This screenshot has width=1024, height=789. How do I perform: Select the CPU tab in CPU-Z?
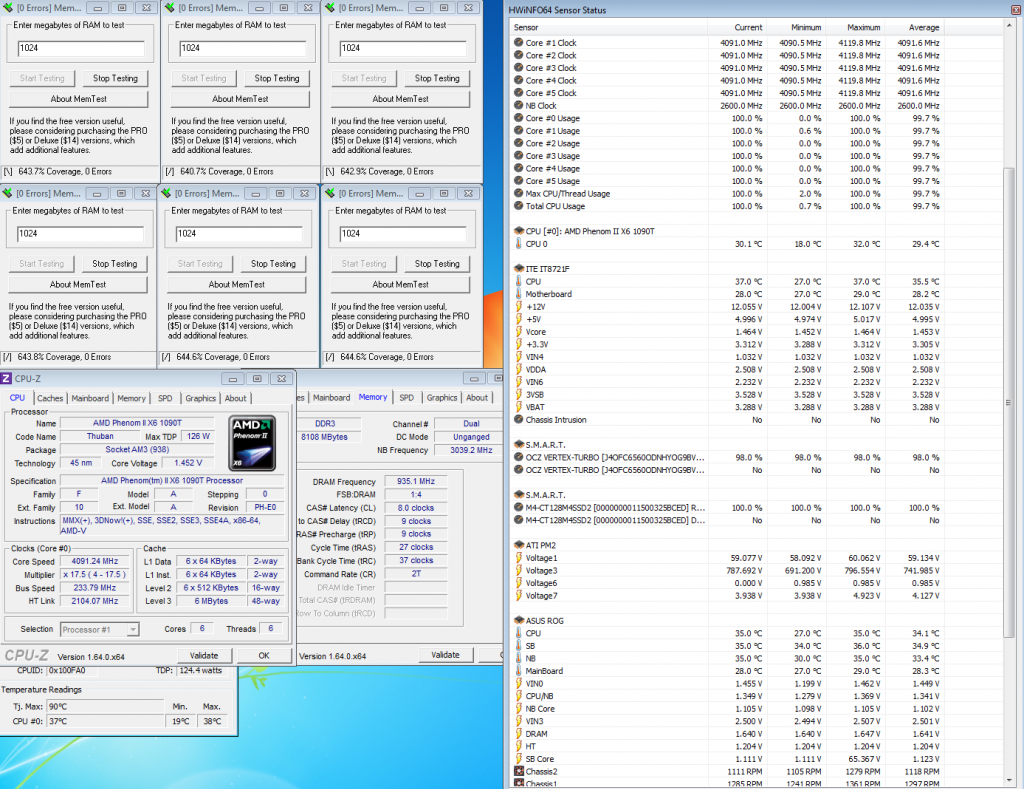pyautogui.click(x=18, y=398)
